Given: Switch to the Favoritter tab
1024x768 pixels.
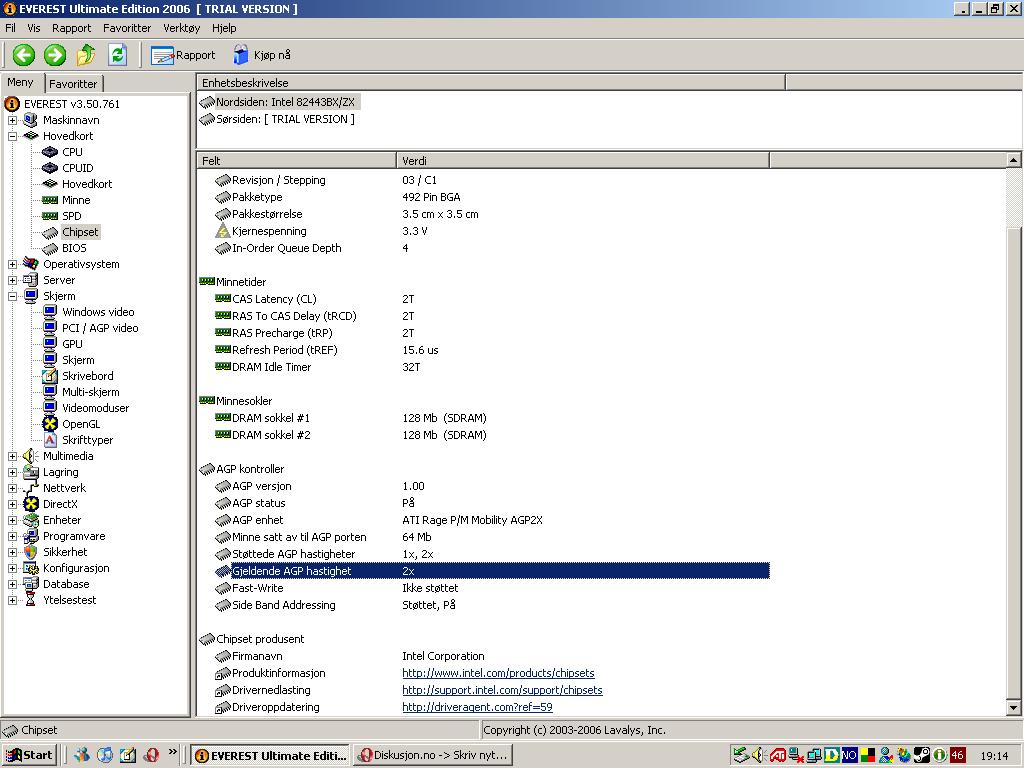Looking at the screenshot, I should (x=73, y=84).
